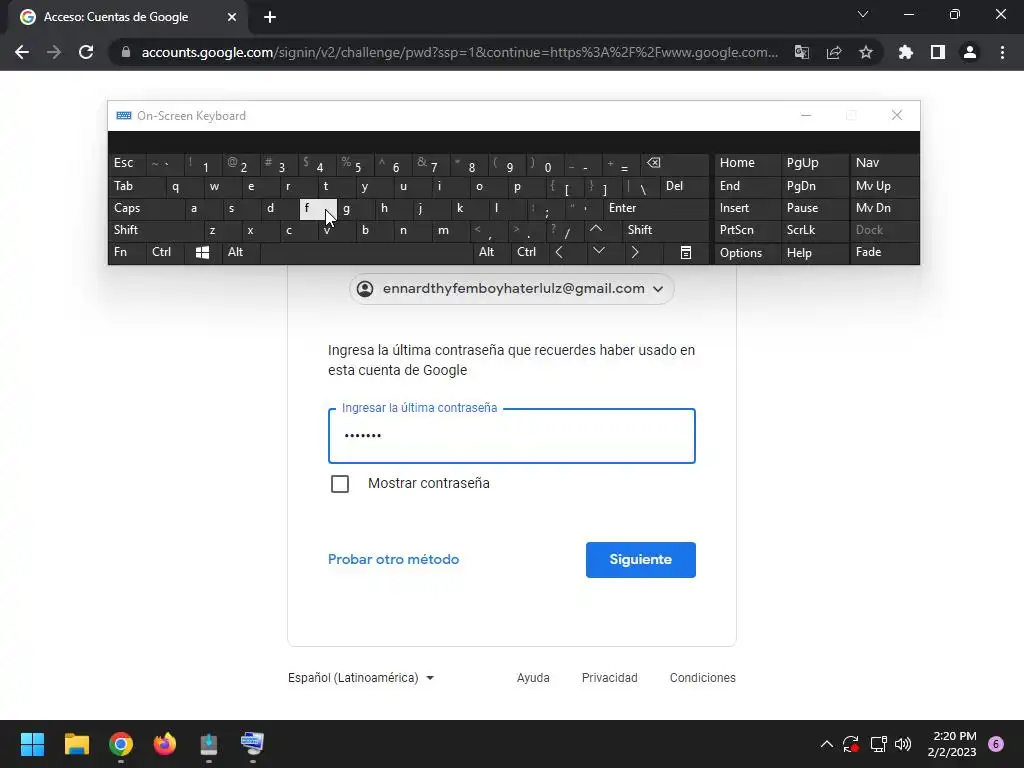Screen dimensions: 1024x768
Task: Show hidden system tray icons
Action: click(x=826, y=744)
